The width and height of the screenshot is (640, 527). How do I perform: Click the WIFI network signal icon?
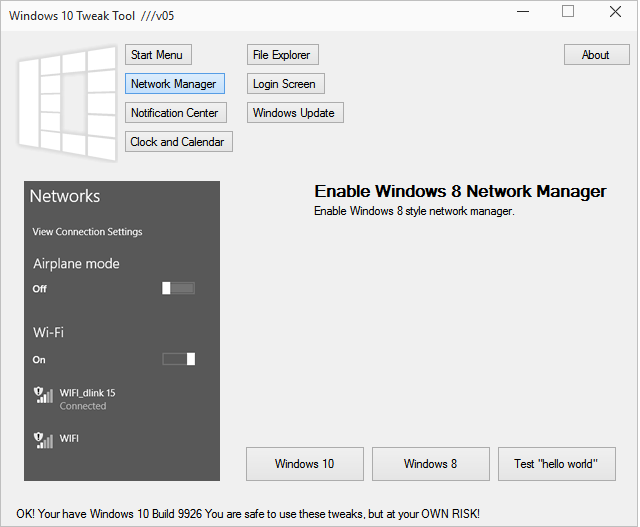[x=43, y=440]
